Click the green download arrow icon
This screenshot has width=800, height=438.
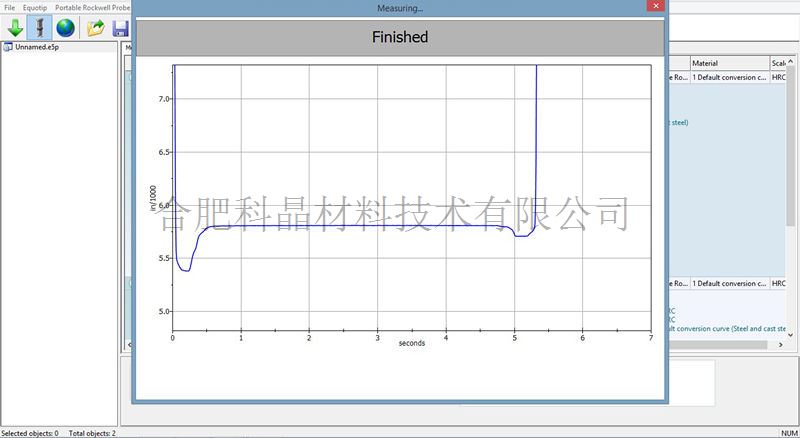(x=15, y=28)
